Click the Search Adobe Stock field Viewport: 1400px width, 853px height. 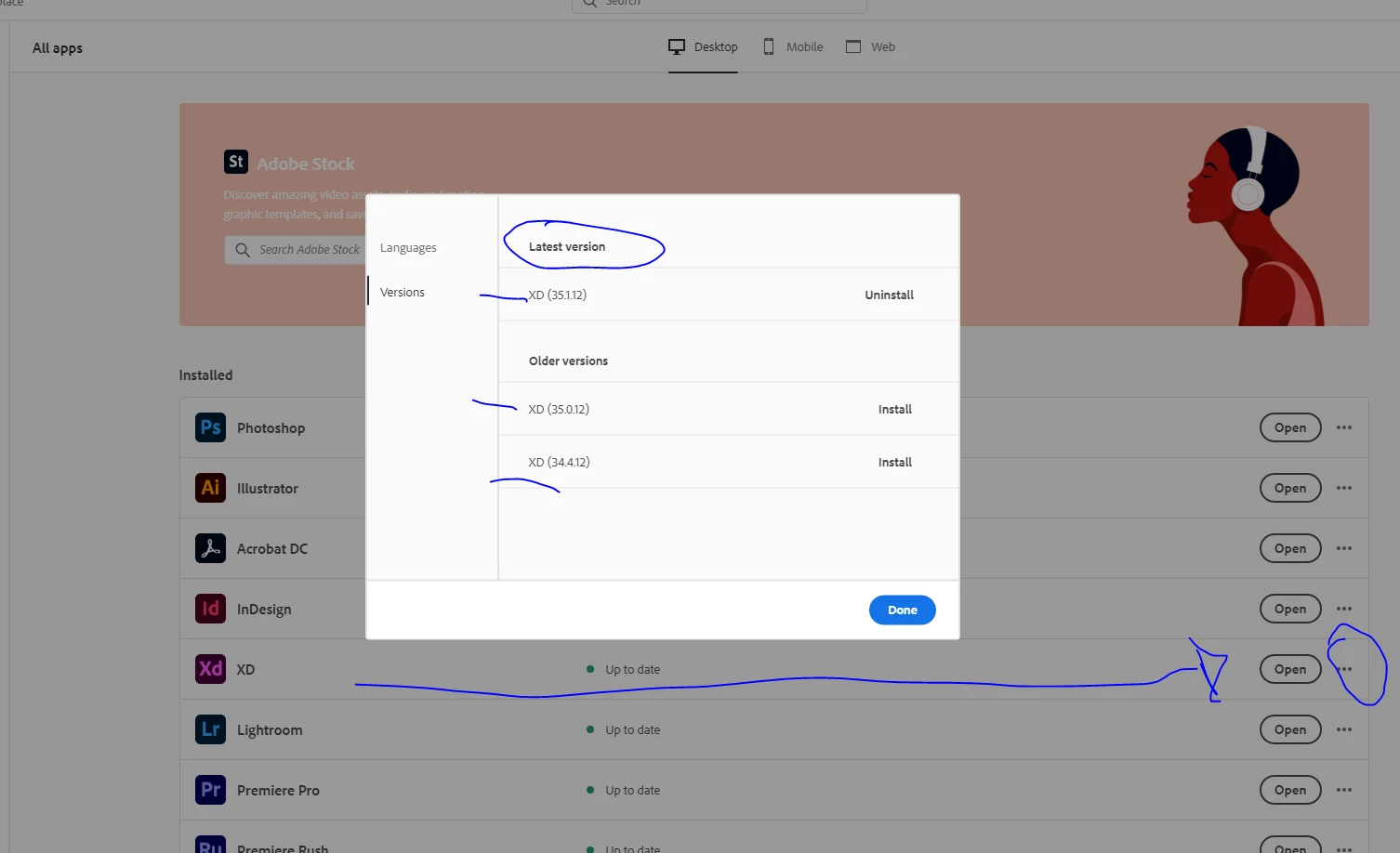296,250
